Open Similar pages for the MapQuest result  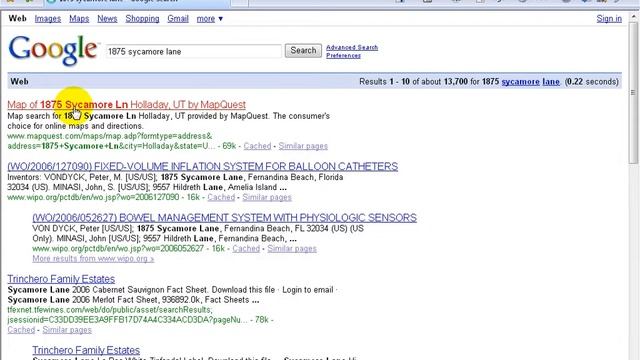click(x=303, y=146)
